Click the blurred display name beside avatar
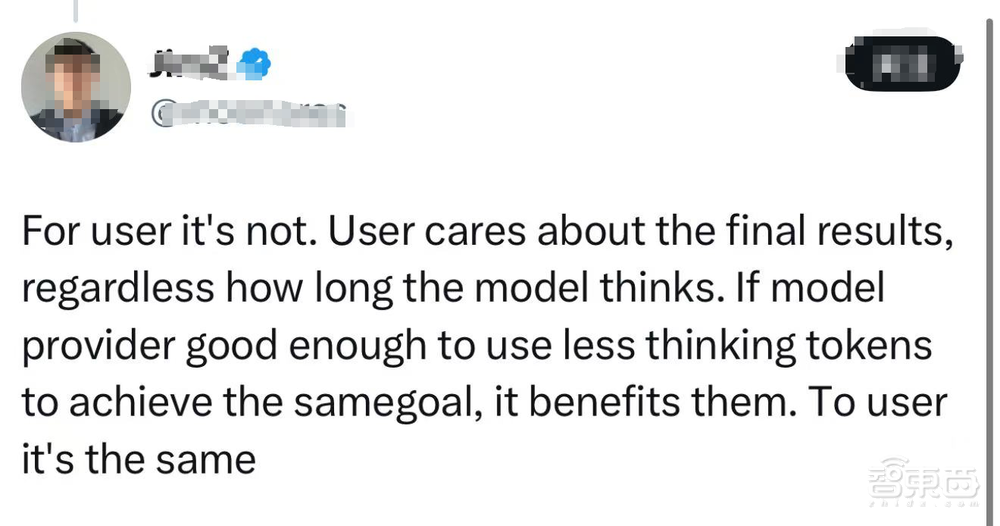Screen dimensions: 1000x526 [x=192, y=66]
